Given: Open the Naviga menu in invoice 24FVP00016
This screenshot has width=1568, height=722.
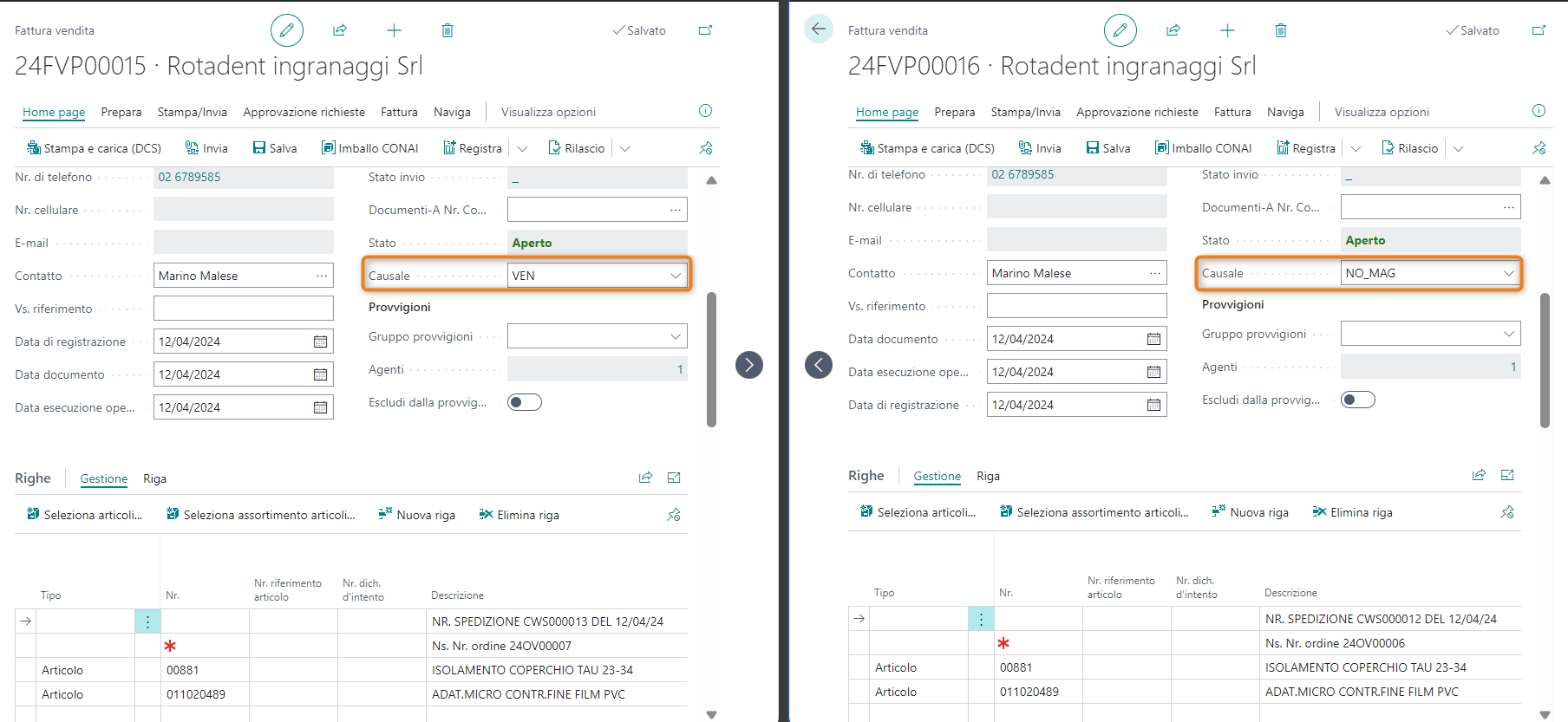Looking at the screenshot, I should 1284,112.
